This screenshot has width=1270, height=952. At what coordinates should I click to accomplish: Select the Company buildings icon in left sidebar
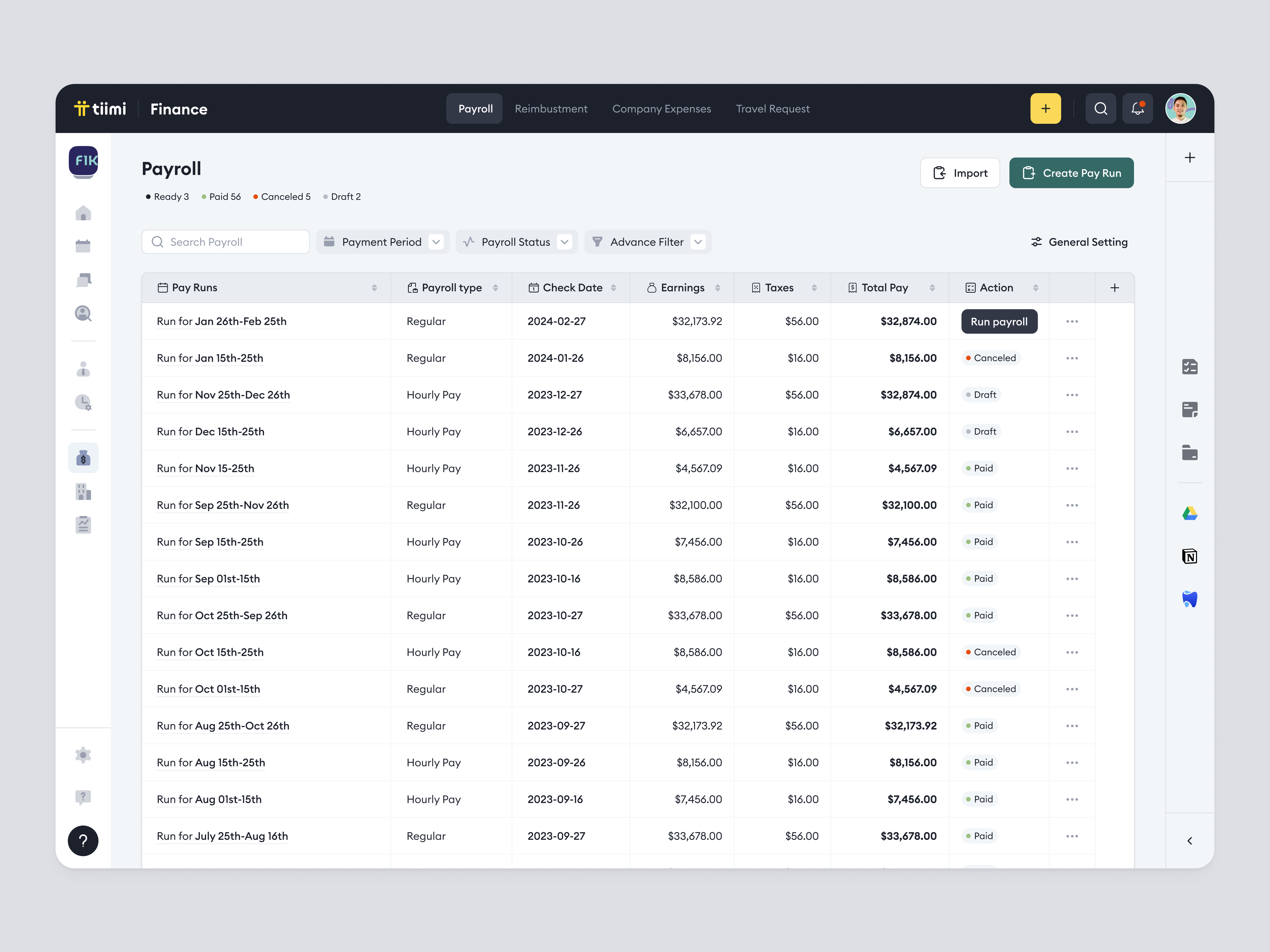click(x=83, y=491)
